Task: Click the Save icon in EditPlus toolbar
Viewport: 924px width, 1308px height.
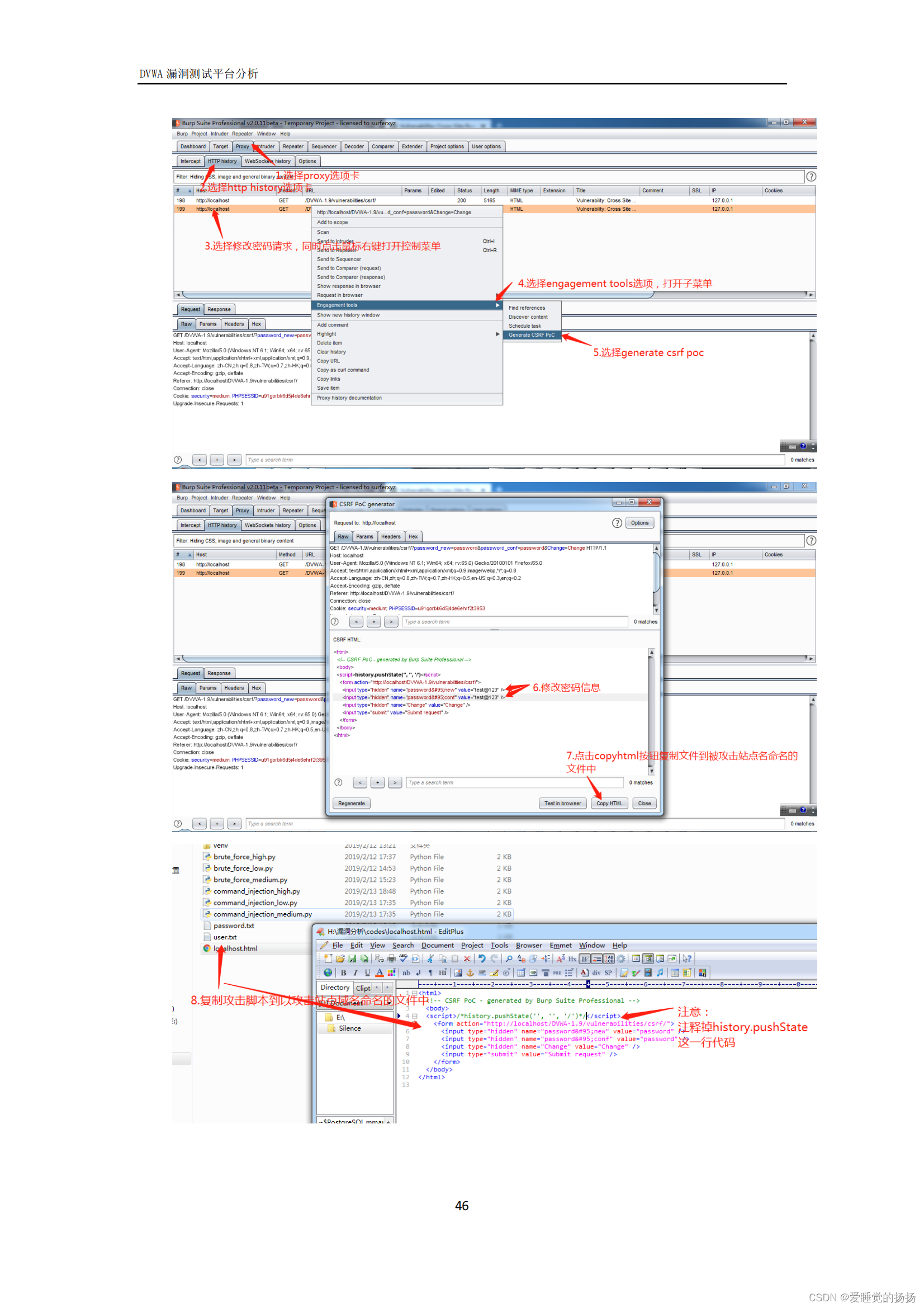Action: tap(352, 959)
